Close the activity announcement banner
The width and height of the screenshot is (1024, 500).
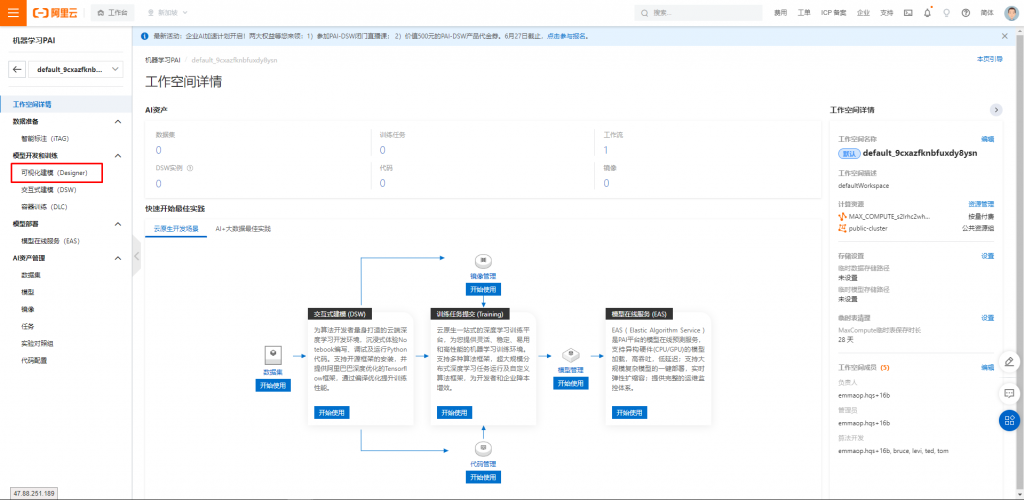(x=1004, y=36)
